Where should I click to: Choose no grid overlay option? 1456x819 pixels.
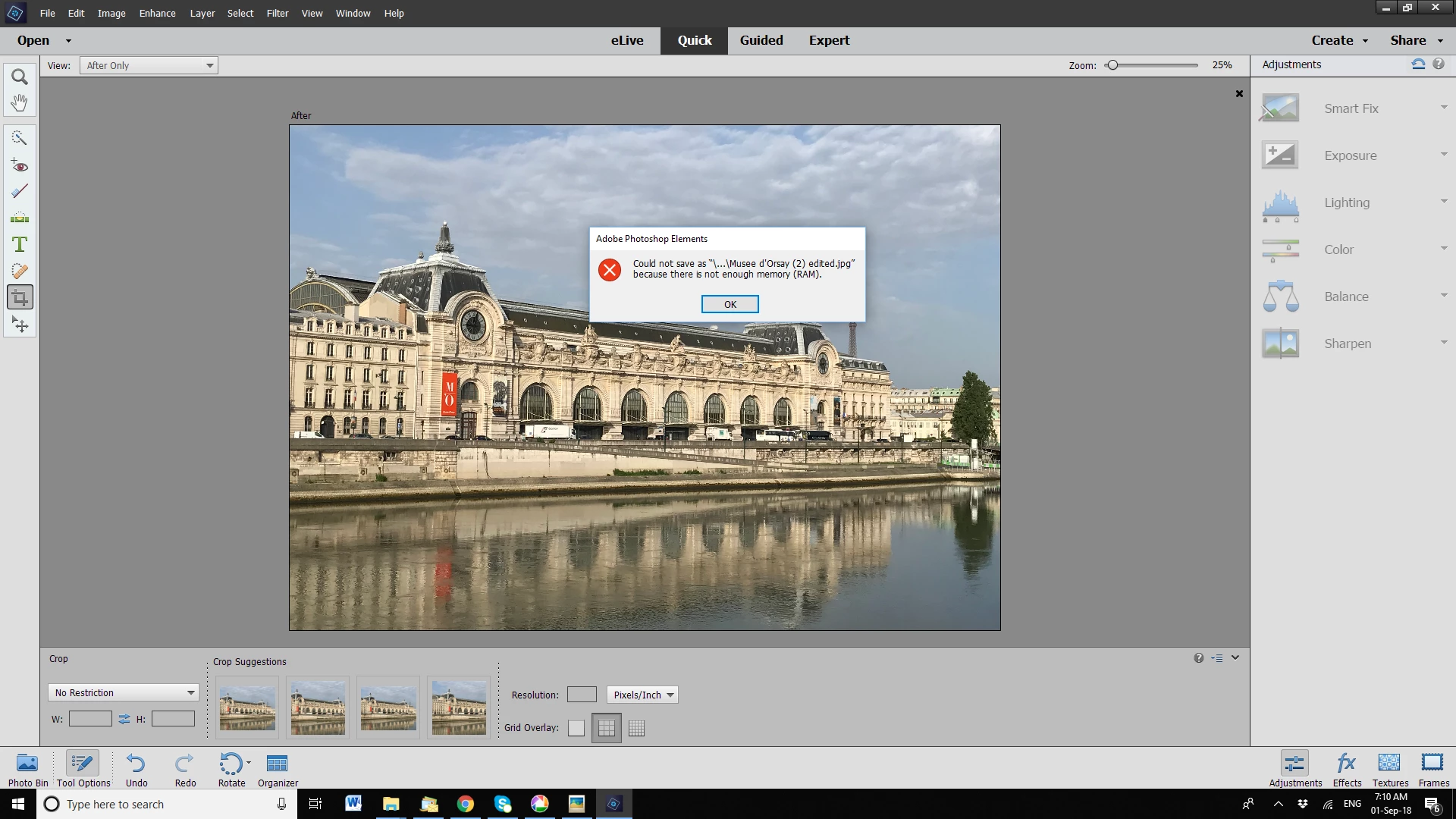click(576, 728)
